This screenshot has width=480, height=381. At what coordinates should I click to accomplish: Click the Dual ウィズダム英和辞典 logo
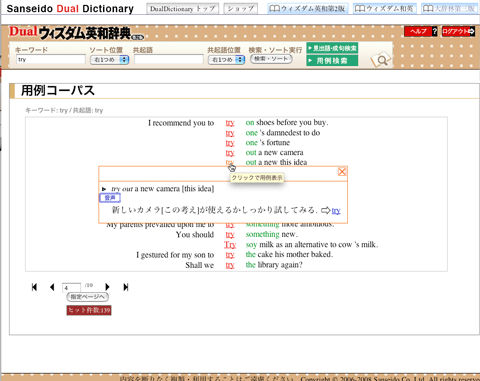click(76, 33)
